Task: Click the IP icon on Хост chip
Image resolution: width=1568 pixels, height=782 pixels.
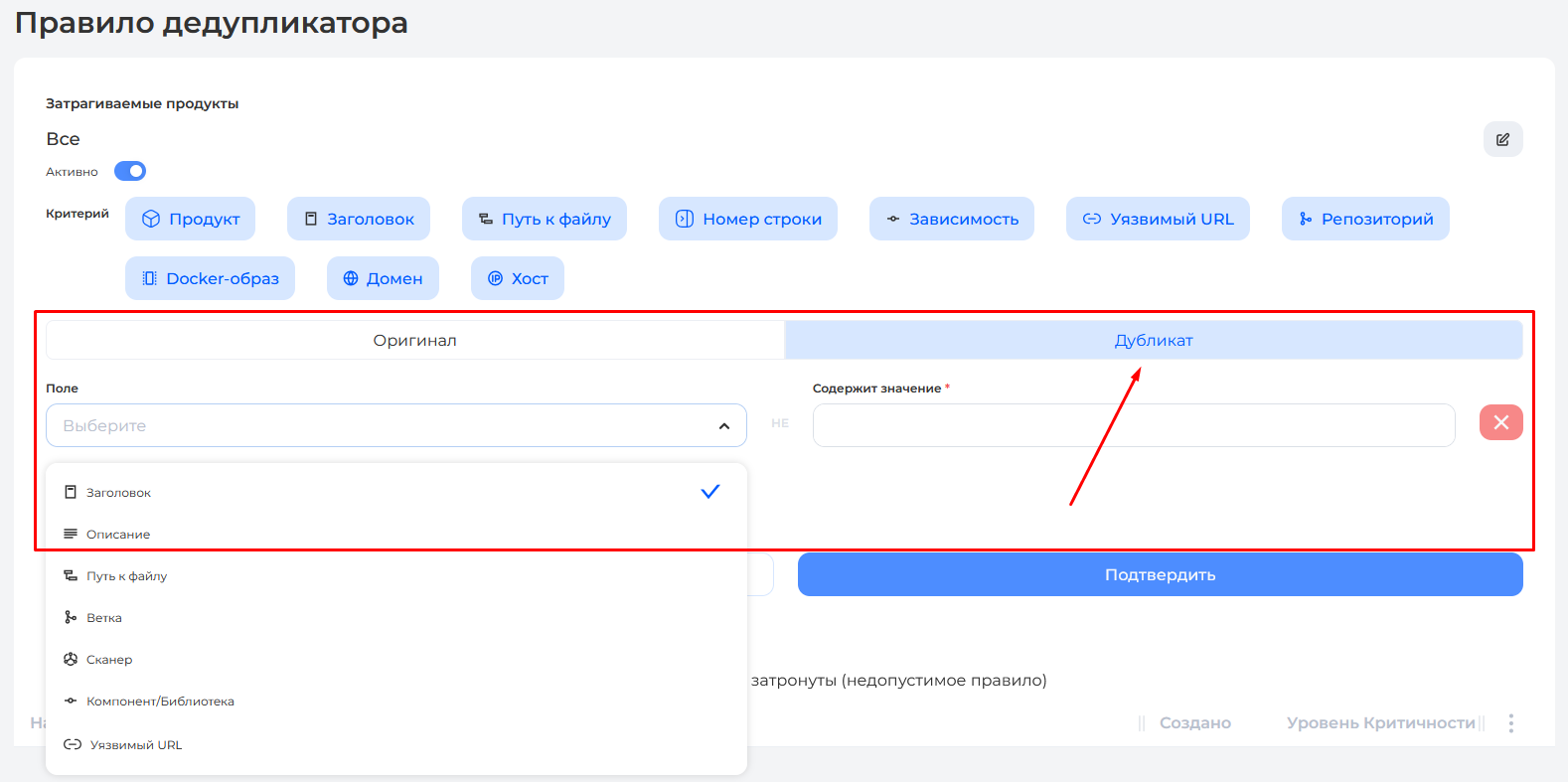Action: (495, 278)
